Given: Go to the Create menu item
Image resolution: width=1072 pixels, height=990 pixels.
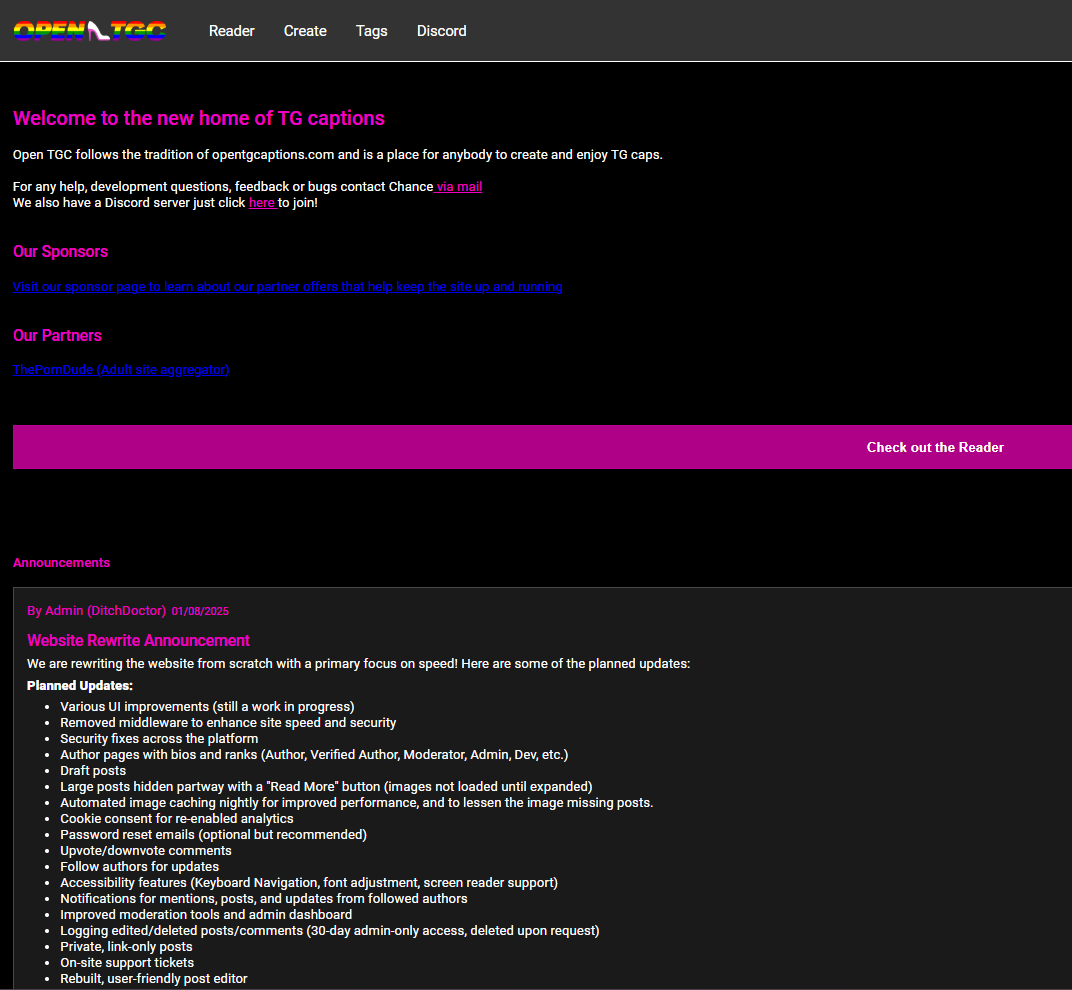Looking at the screenshot, I should [x=305, y=31].
